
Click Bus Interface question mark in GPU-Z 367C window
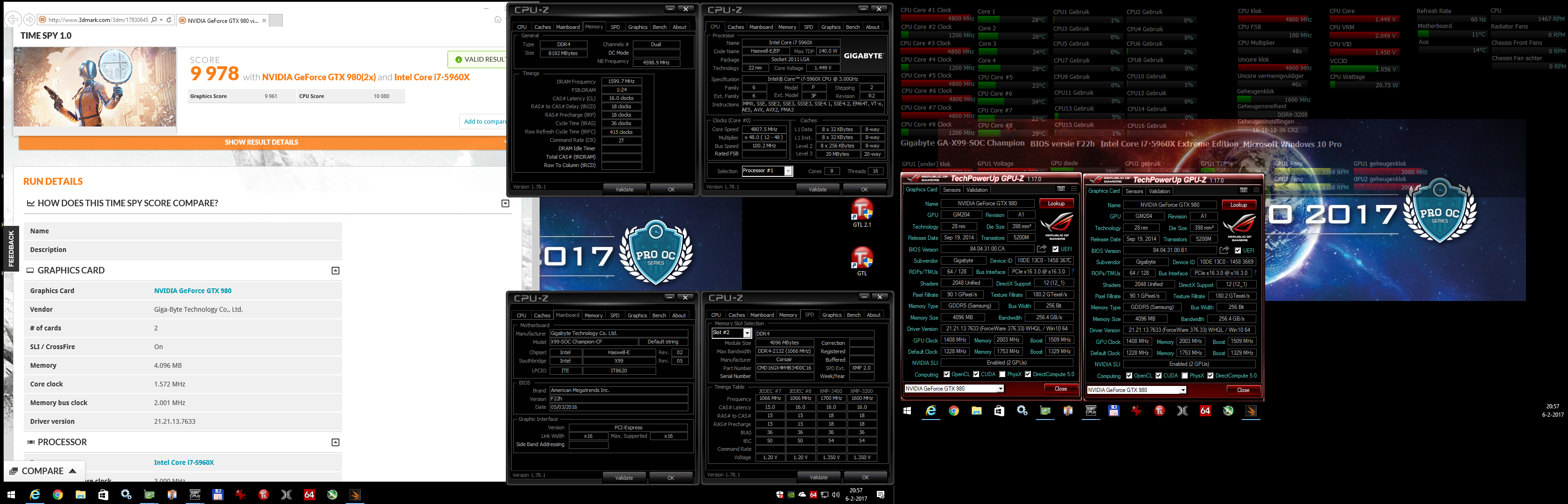coord(1072,272)
